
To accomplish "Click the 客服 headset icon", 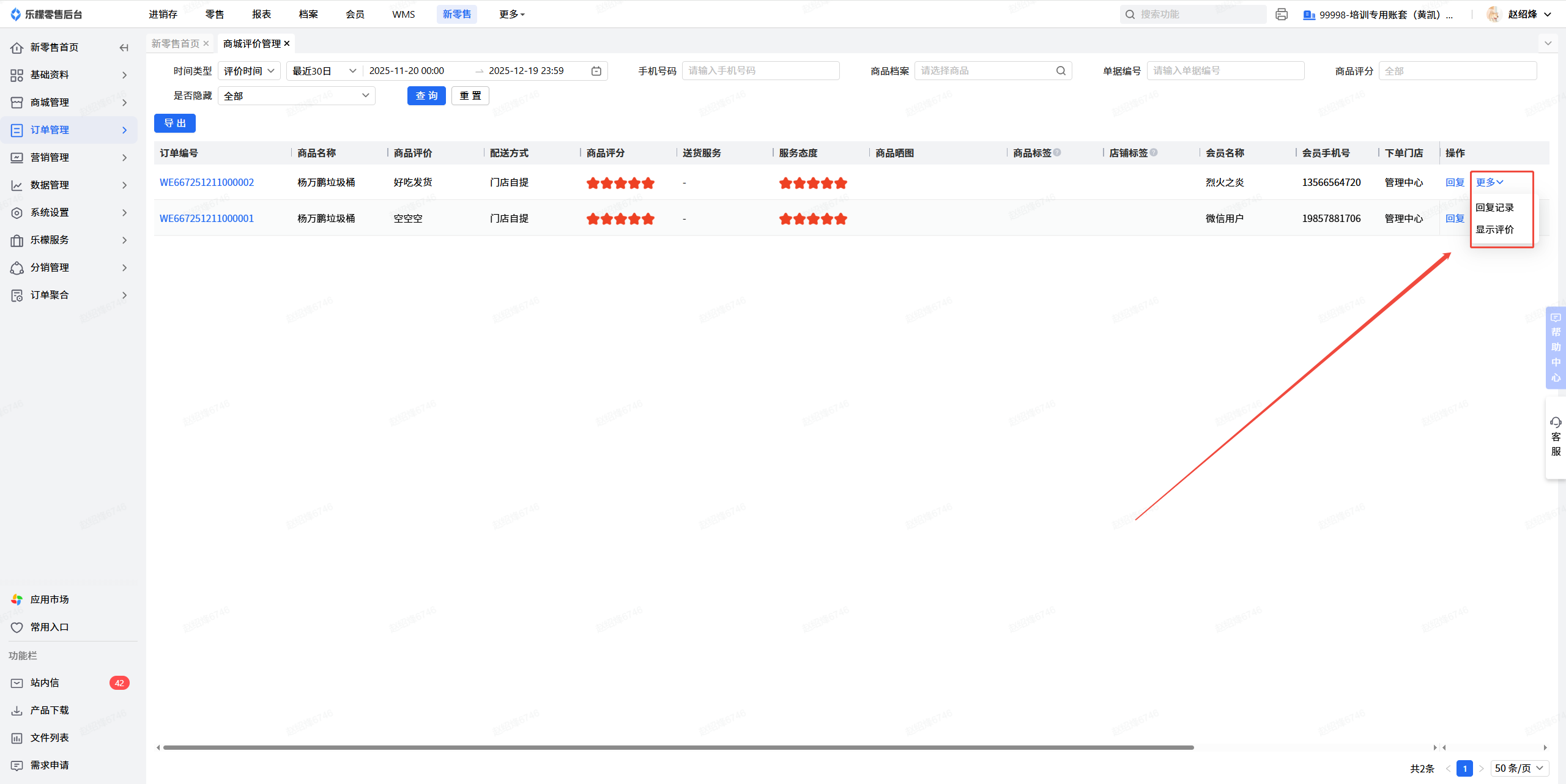I will pos(1556,422).
